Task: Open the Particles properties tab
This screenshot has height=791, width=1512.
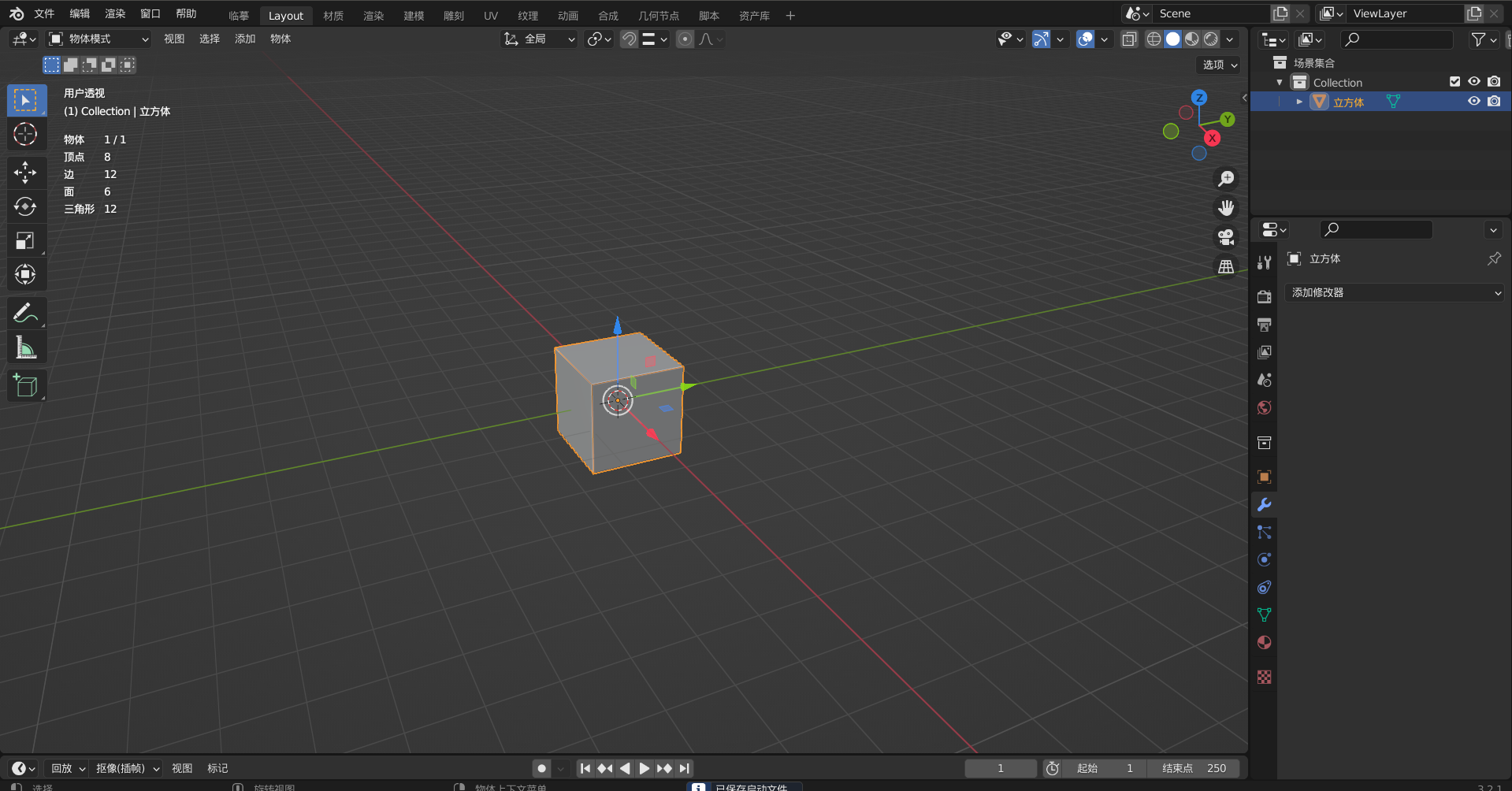Action: point(1264,533)
